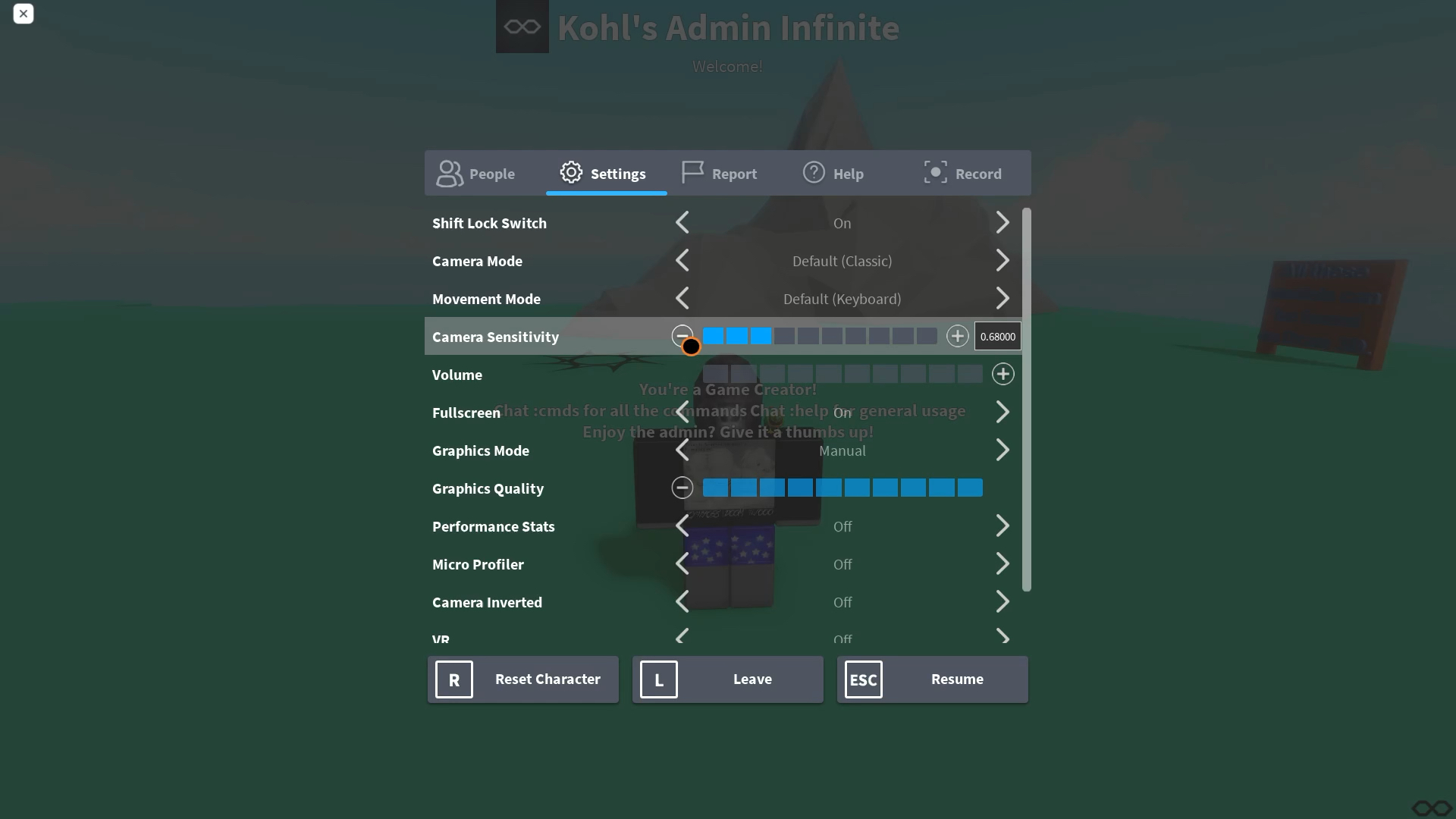
Task: Click the Record capture icon
Action: 936,172
